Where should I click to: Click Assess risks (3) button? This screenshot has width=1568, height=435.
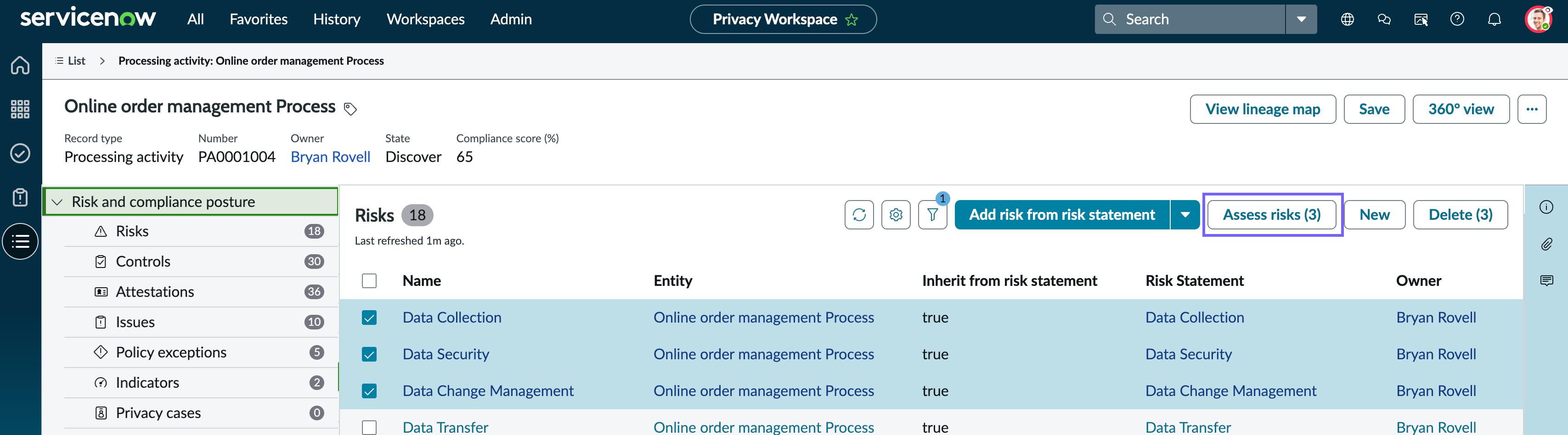tap(1272, 215)
